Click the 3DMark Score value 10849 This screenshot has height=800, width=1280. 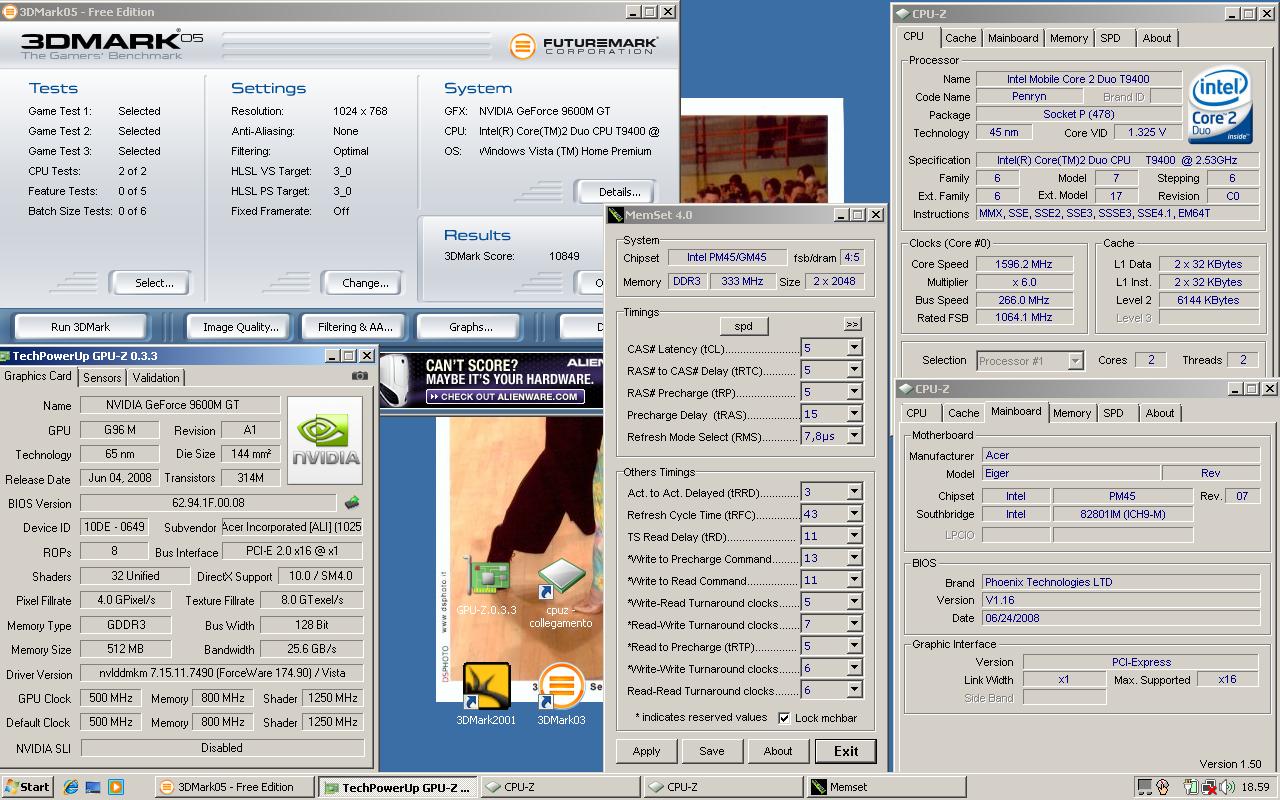(564, 256)
